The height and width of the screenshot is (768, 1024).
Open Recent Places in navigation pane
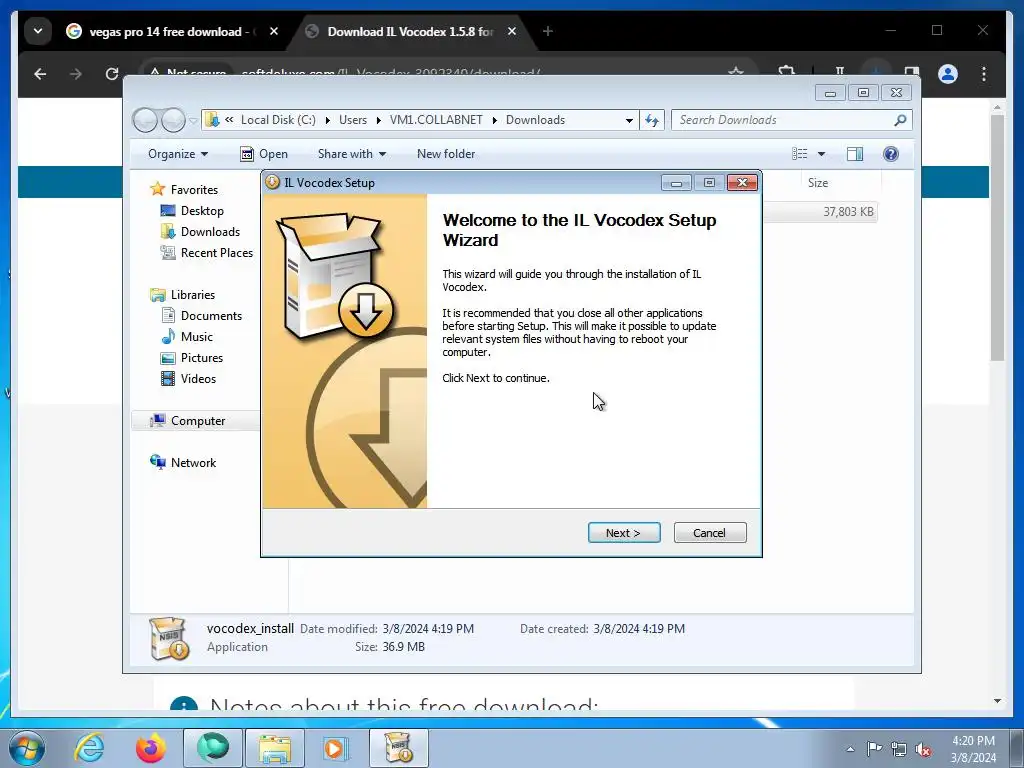tap(216, 253)
